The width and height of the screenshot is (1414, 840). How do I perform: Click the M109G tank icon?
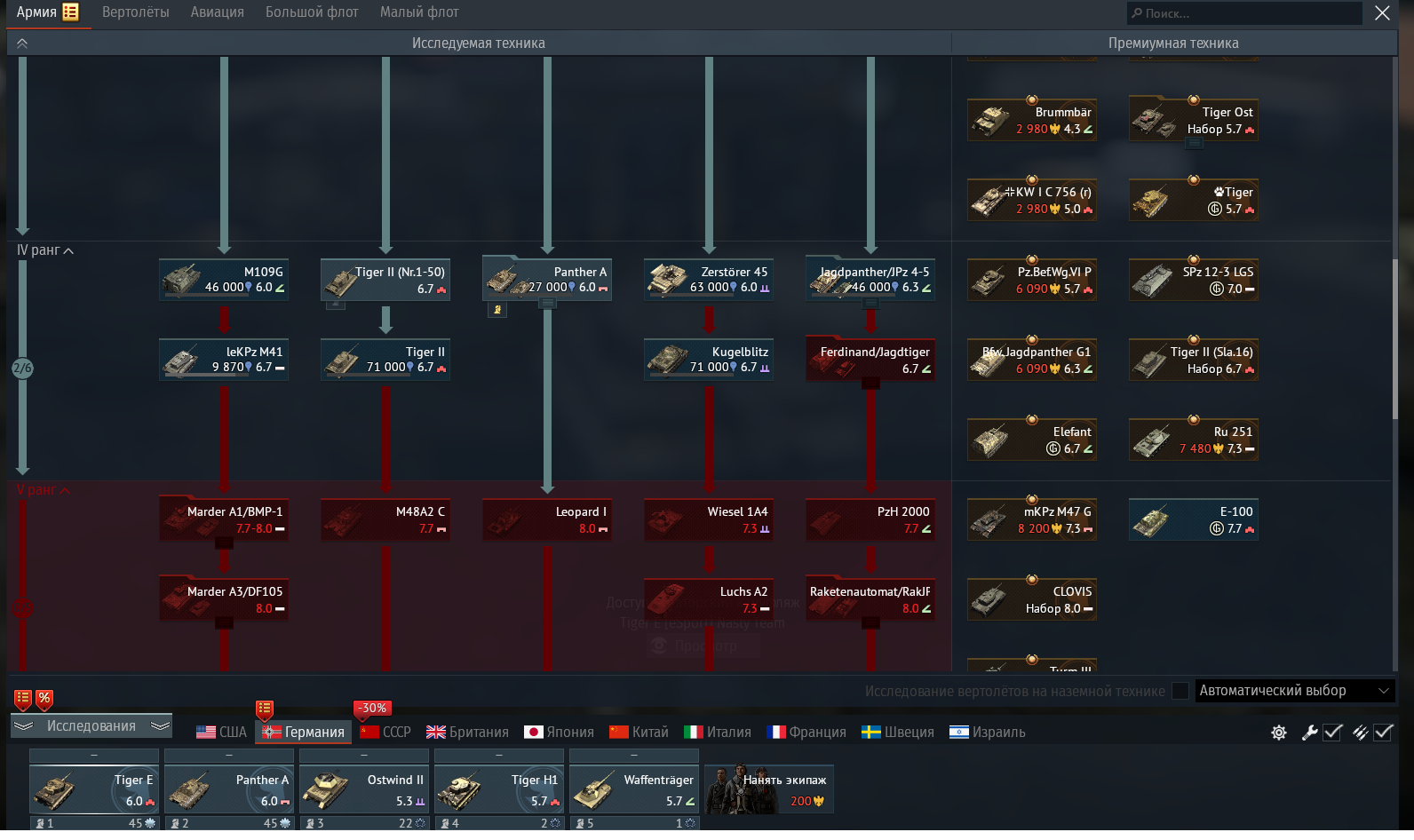tap(223, 280)
